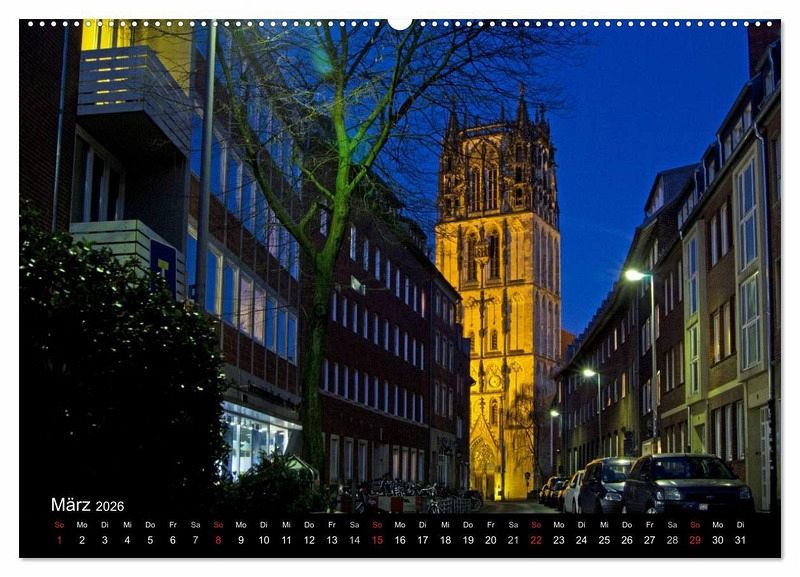800x577 pixels.
Task: Pick date 8 marked in red
Action: click(218, 540)
